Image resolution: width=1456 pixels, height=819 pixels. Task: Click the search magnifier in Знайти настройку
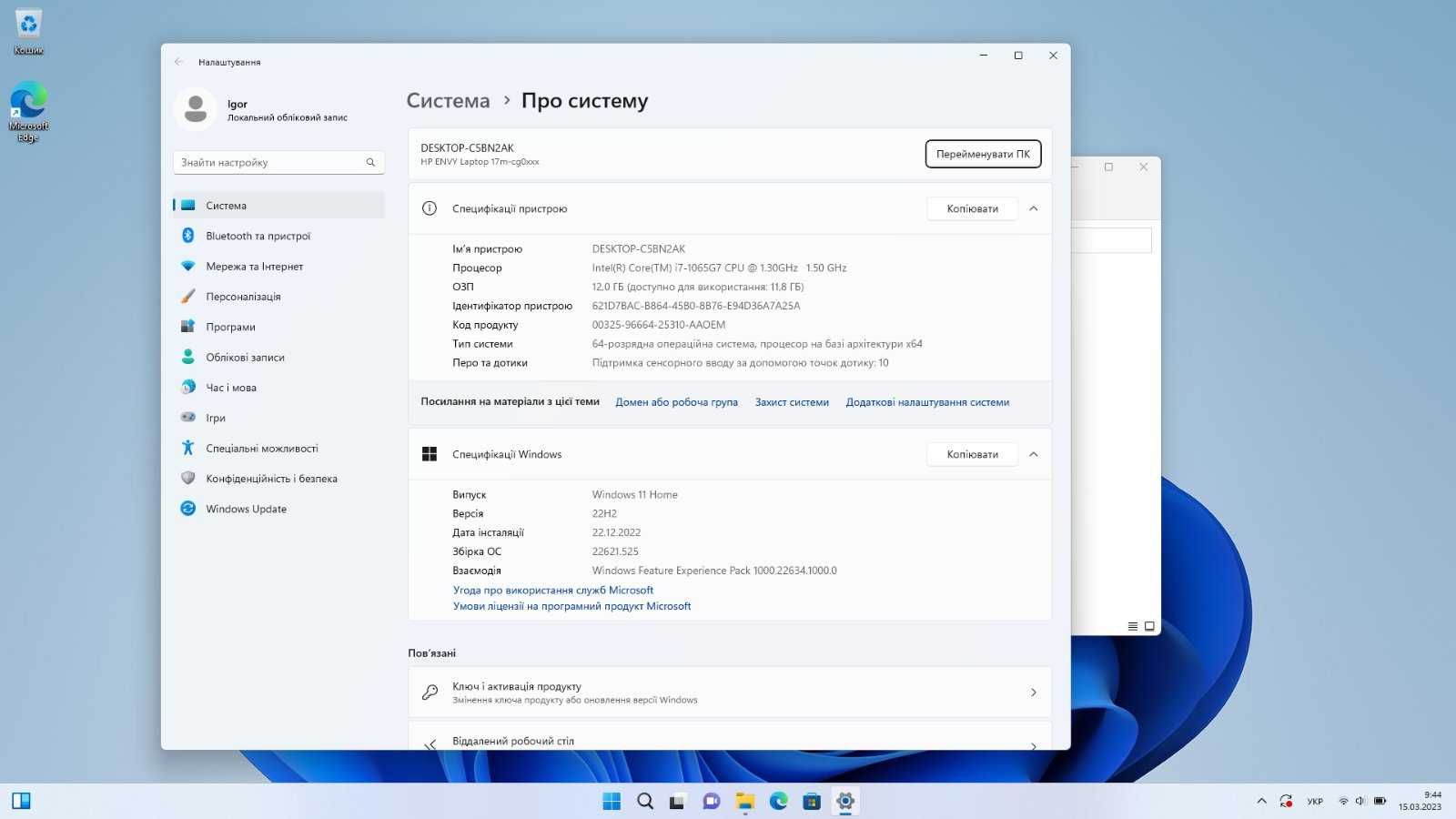(x=370, y=163)
